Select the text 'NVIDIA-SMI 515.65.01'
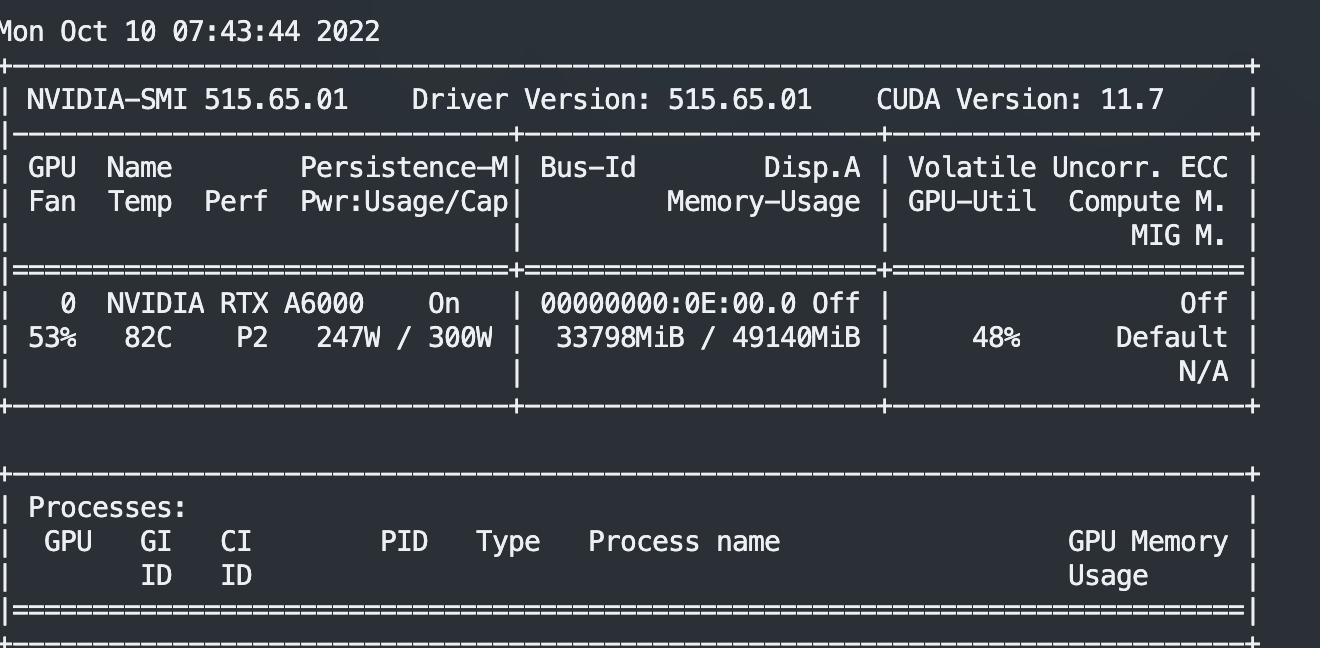Screen dimensions: 1320x648 [x=187, y=99]
